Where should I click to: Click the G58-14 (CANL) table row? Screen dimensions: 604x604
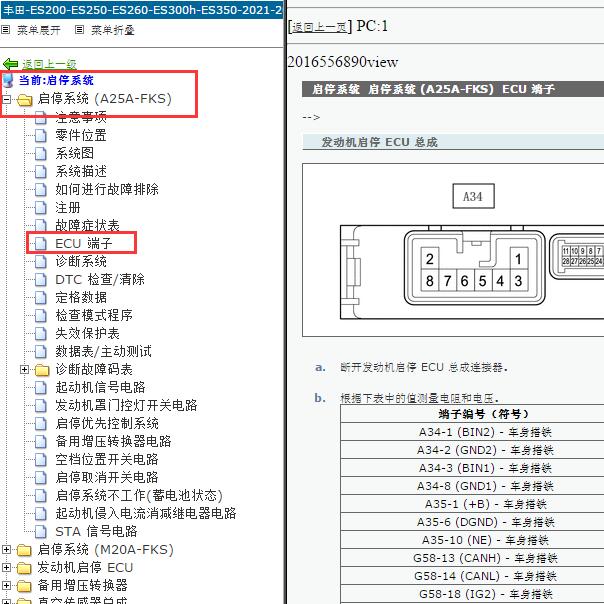tap(472, 576)
